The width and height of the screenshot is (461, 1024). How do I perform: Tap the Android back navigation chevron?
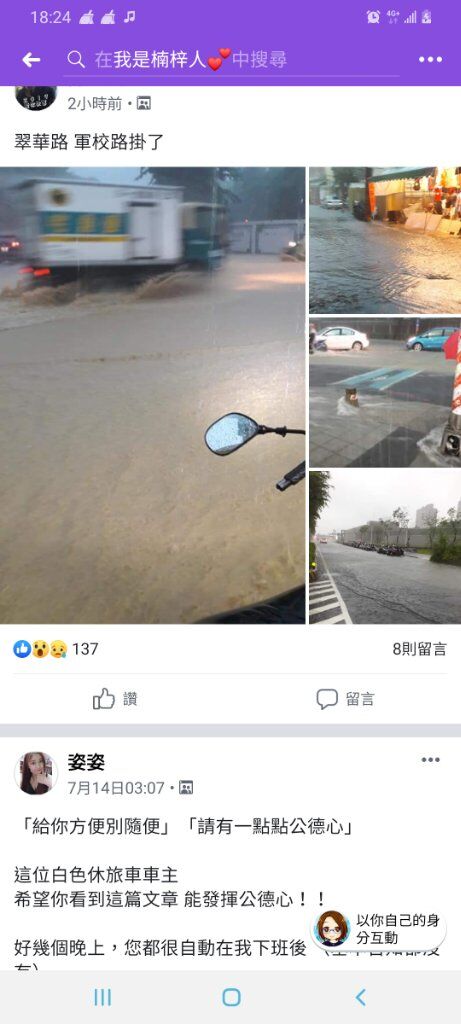(360, 997)
